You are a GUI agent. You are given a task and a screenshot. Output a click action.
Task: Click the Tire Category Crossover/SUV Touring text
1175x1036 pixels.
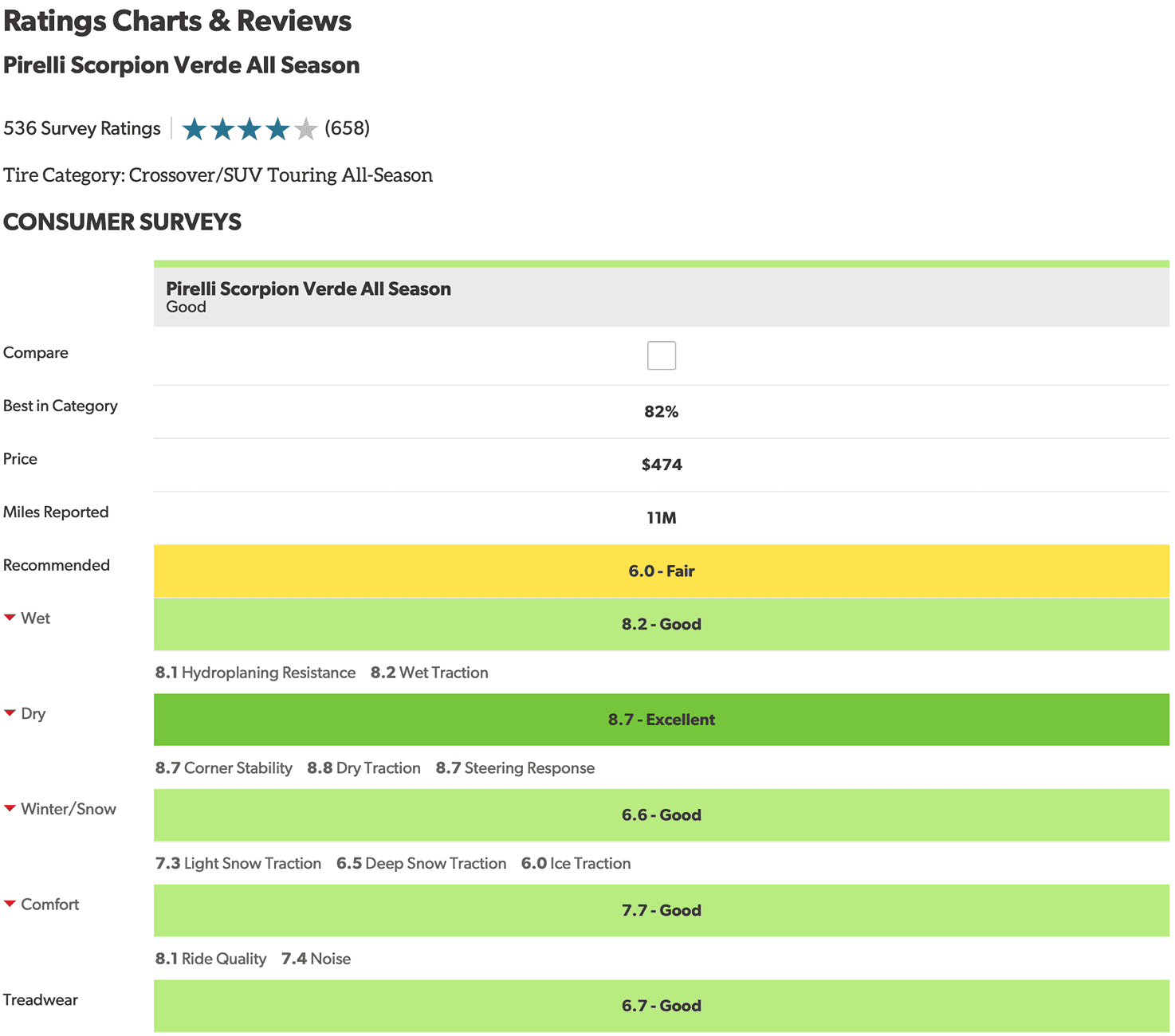218,175
